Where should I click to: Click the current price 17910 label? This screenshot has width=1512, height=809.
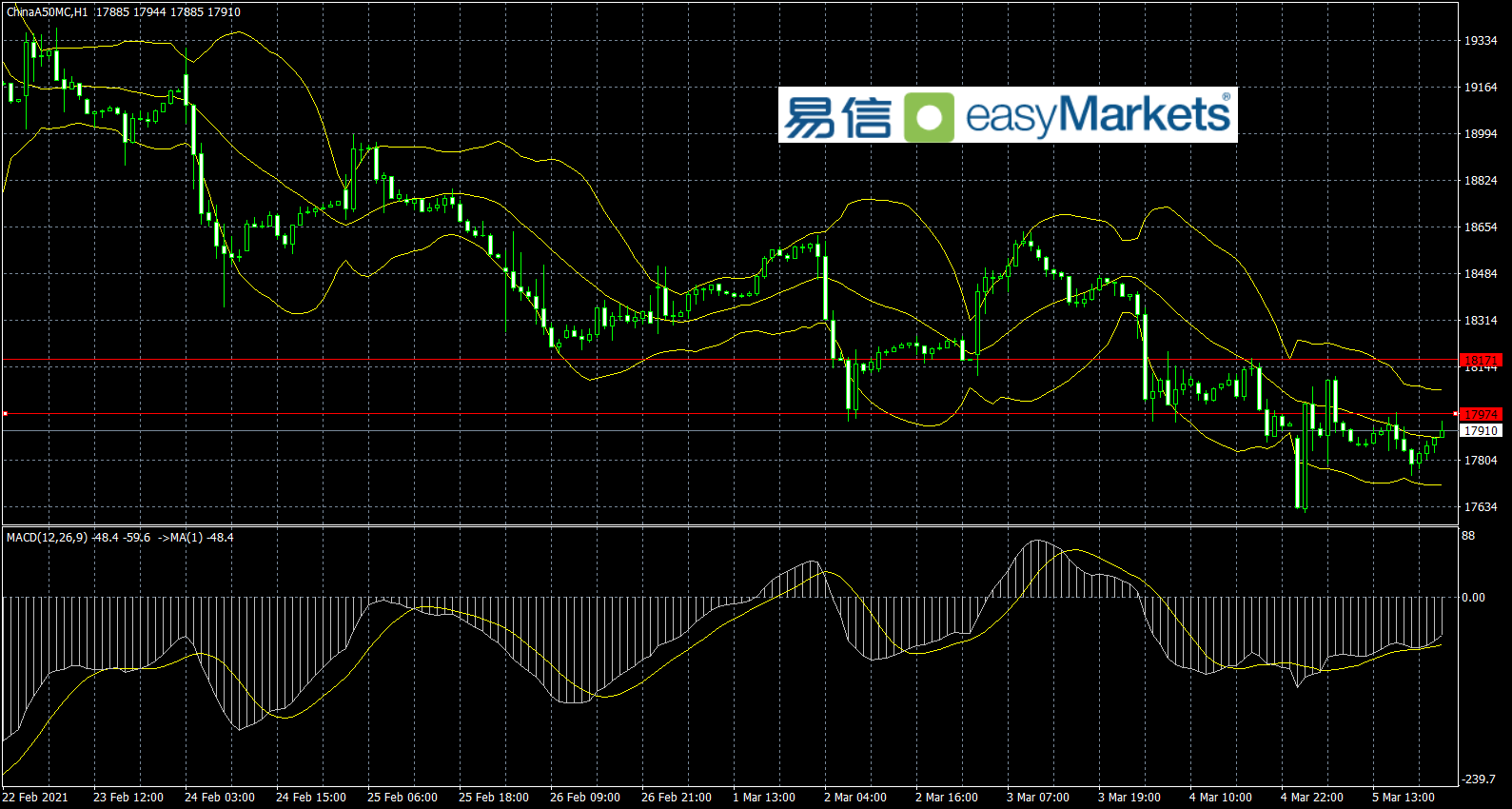1481,431
